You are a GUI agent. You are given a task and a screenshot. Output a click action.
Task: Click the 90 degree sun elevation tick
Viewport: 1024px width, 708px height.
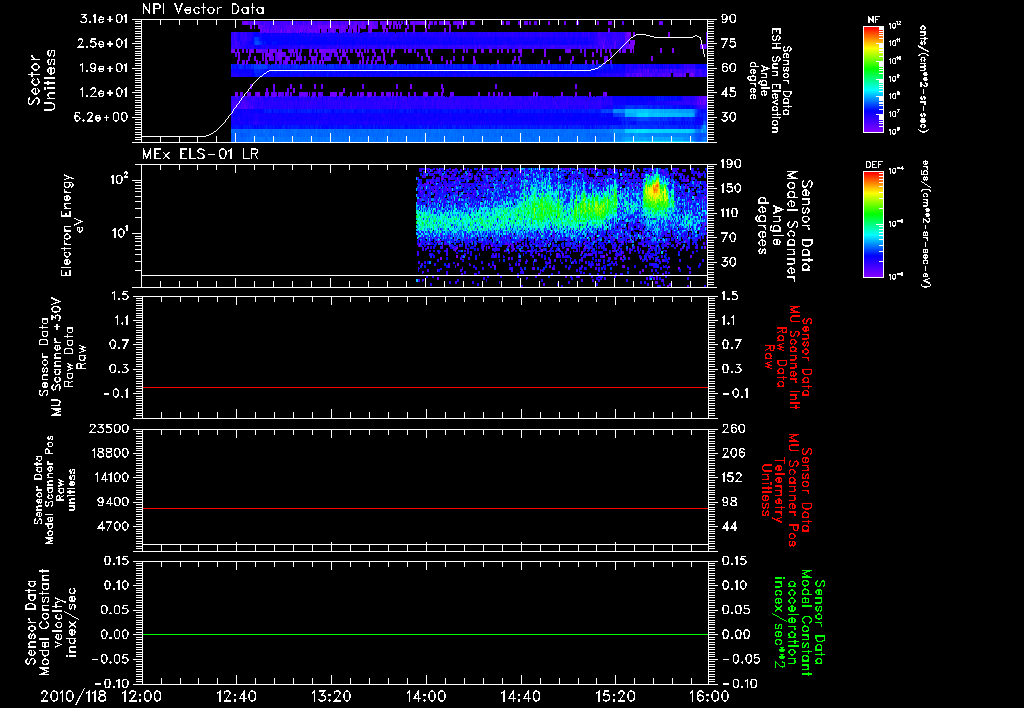point(729,19)
